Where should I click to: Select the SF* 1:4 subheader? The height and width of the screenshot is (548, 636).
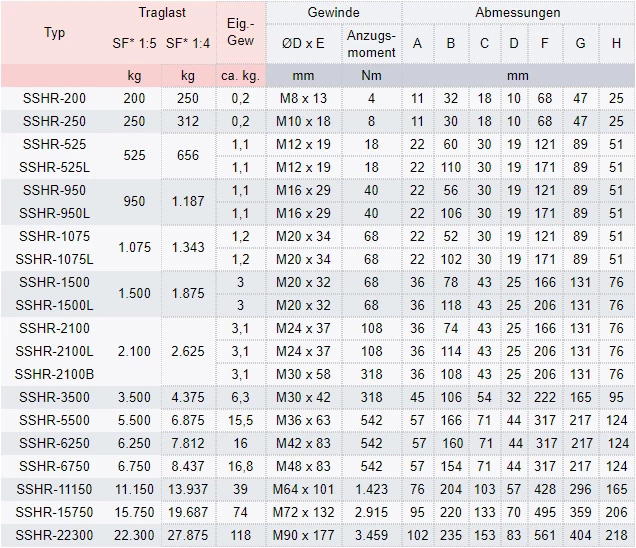(188, 43)
